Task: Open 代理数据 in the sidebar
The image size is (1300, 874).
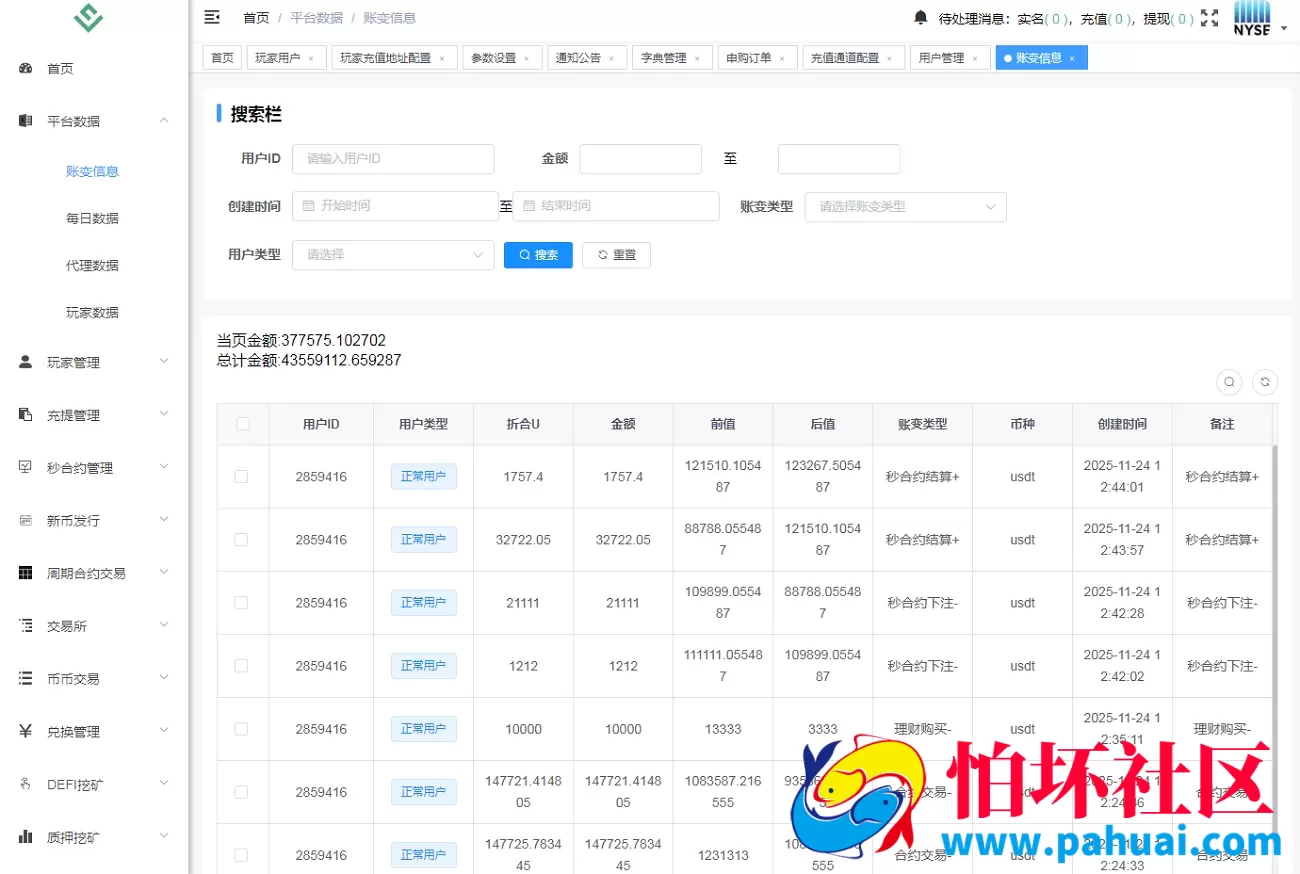Action: [92, 265]
